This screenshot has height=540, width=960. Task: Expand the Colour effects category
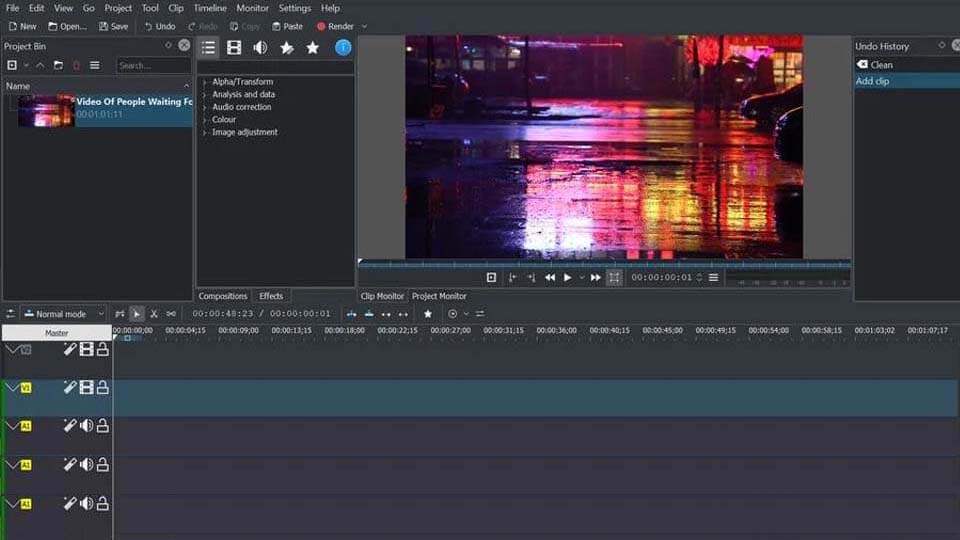204,120
